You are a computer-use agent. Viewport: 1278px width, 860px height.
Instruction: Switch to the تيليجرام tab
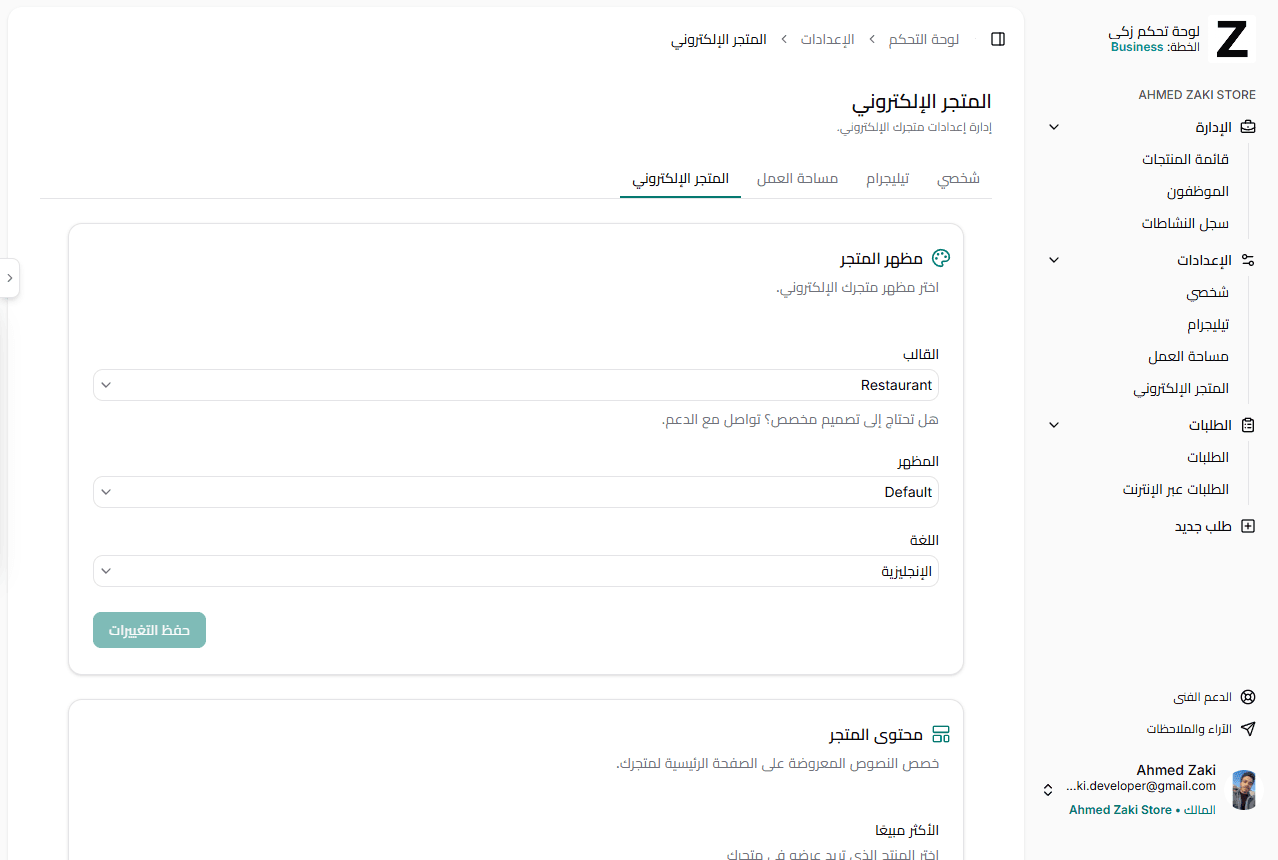coord(888,179)
